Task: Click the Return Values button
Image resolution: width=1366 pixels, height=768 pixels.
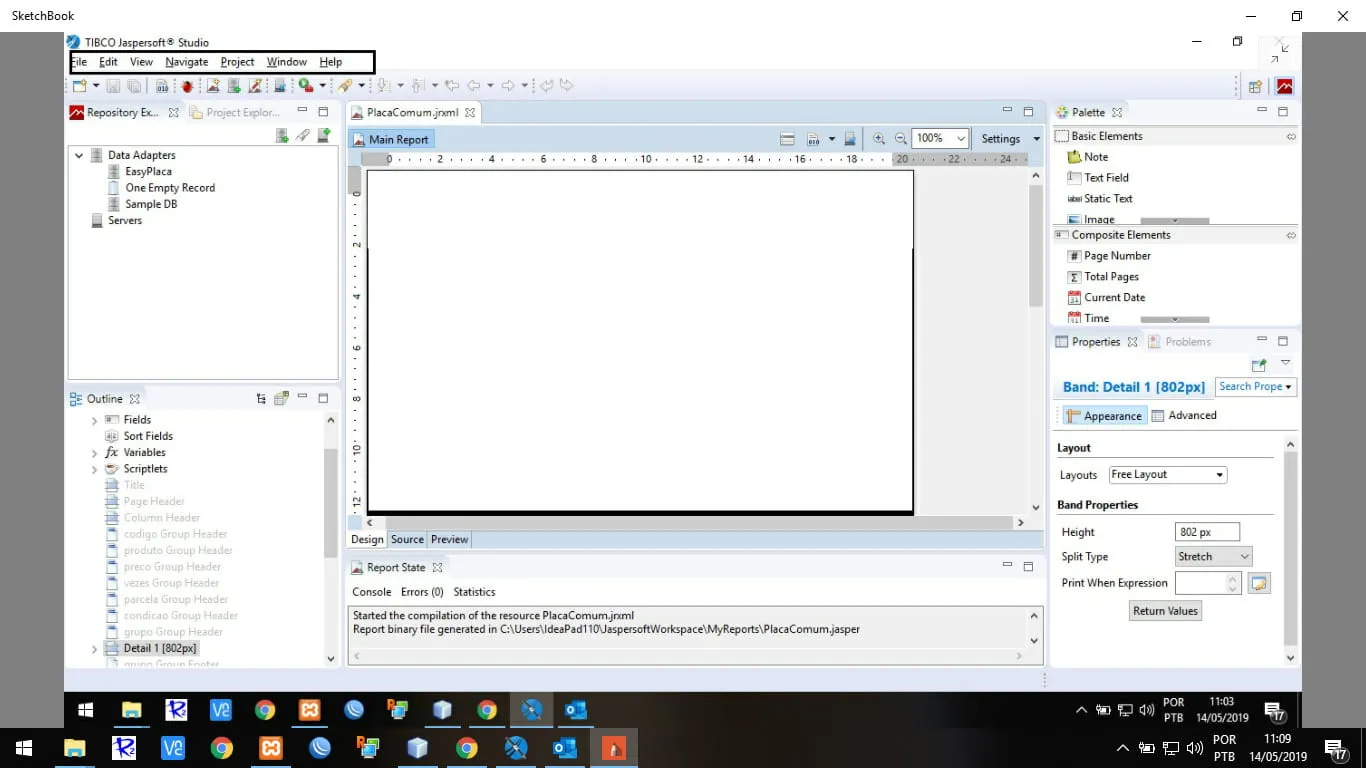Action: click(x=1165, y=611)
